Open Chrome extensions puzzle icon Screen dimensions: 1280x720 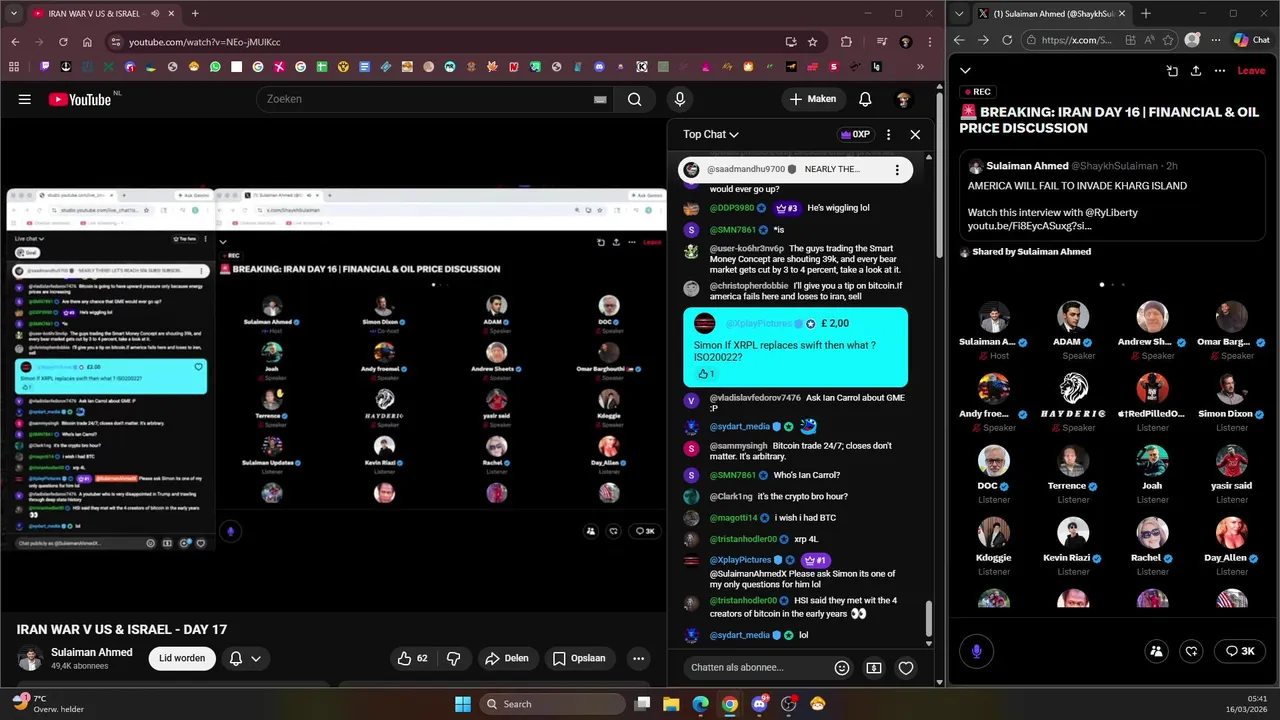pos(846,42)
